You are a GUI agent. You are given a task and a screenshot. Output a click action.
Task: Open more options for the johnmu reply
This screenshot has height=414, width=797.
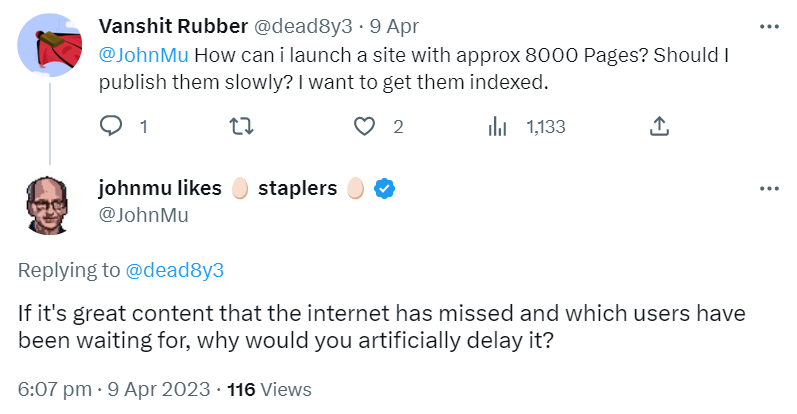(x=768, y=189)
